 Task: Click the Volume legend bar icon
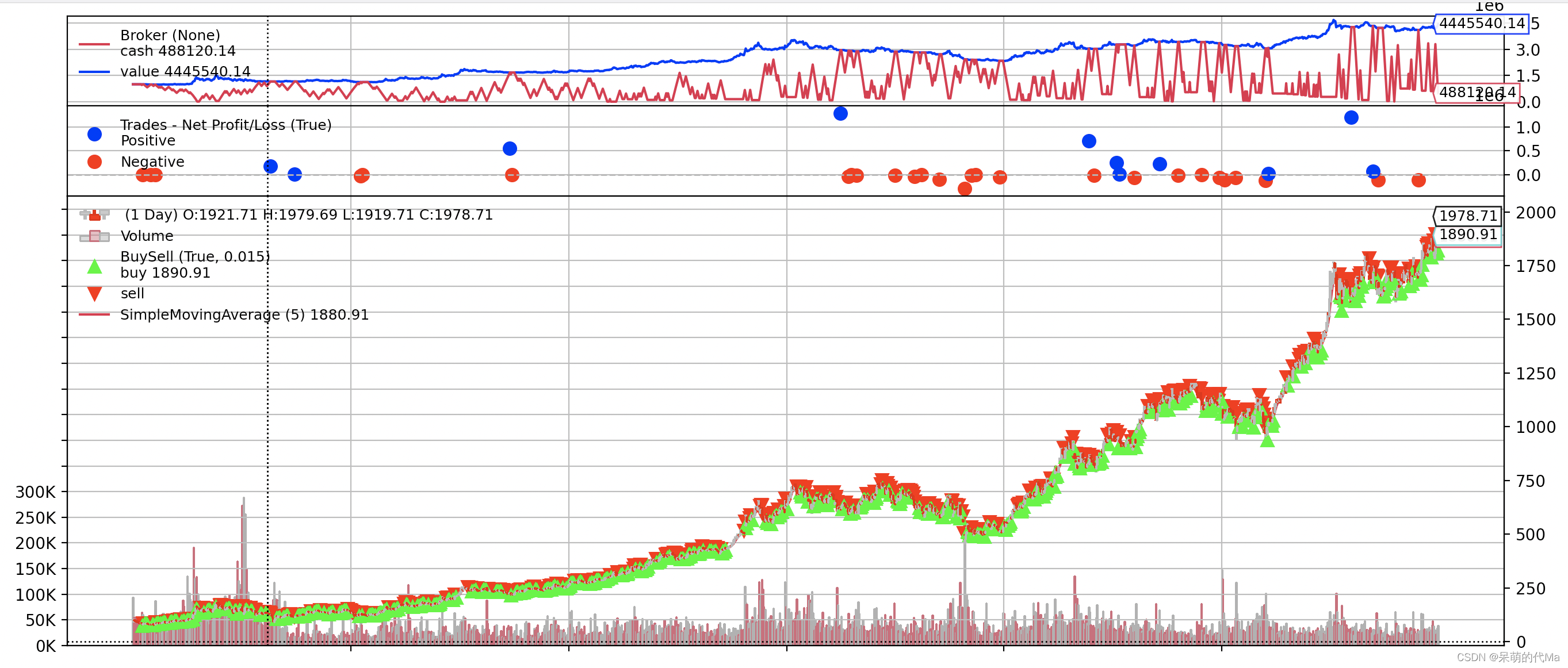coord(94,236)
